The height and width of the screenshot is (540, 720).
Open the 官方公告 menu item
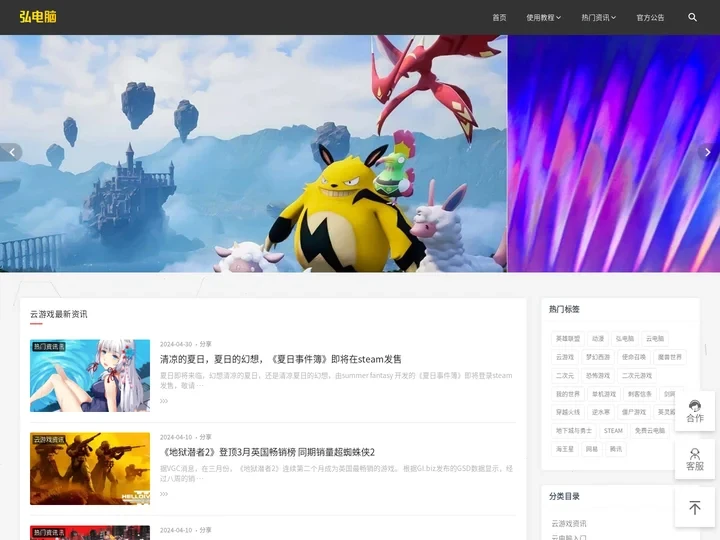(x=650, y=17)
